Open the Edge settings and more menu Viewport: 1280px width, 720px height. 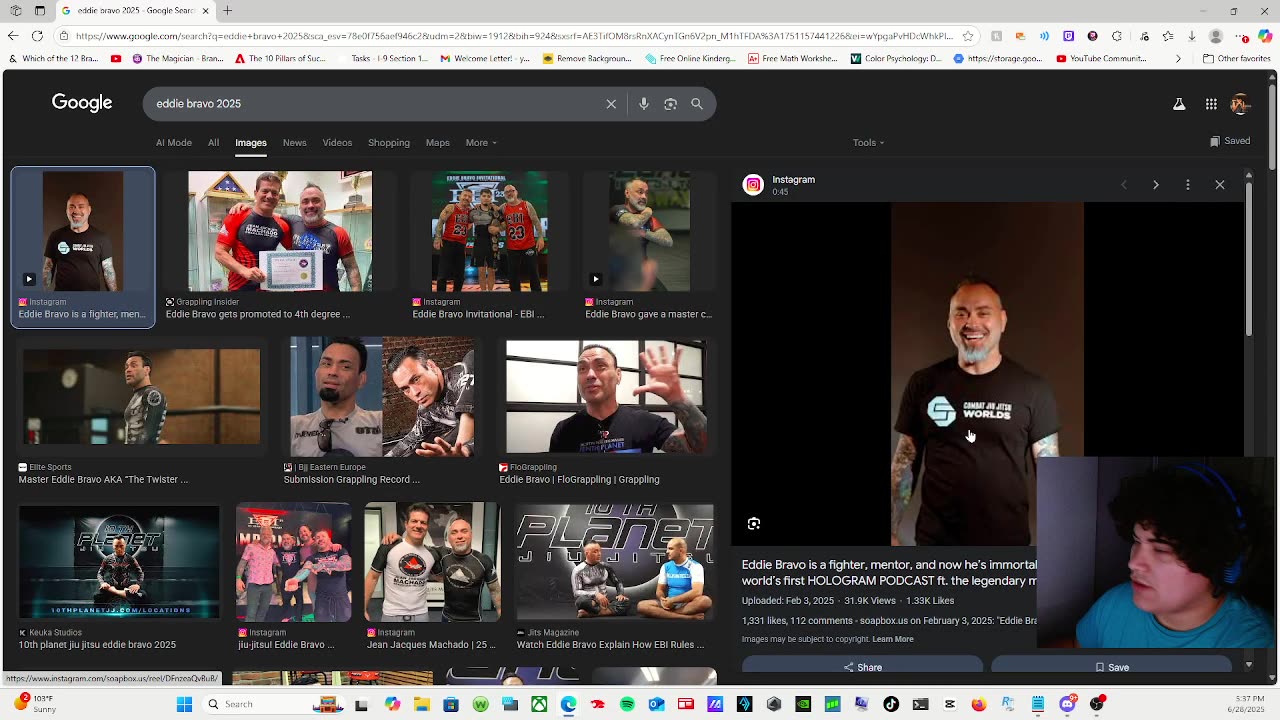pyautogui.click(x=1240, y=36)
